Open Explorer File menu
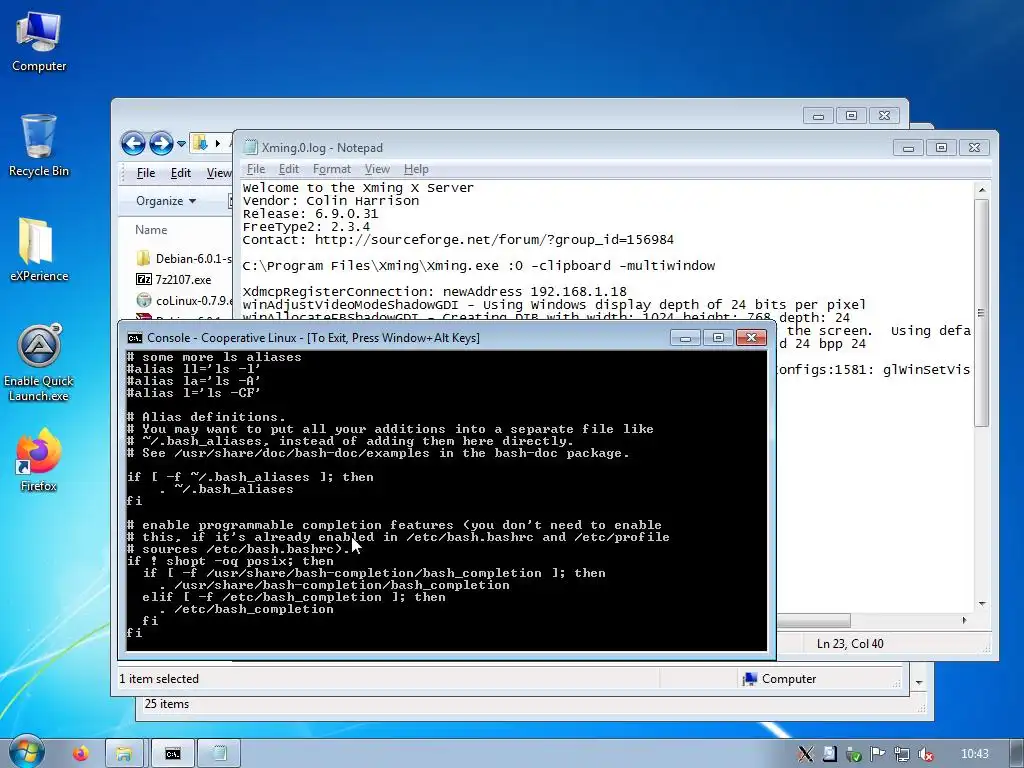The width and height of the screenshot is (1024, 768). 146,173
